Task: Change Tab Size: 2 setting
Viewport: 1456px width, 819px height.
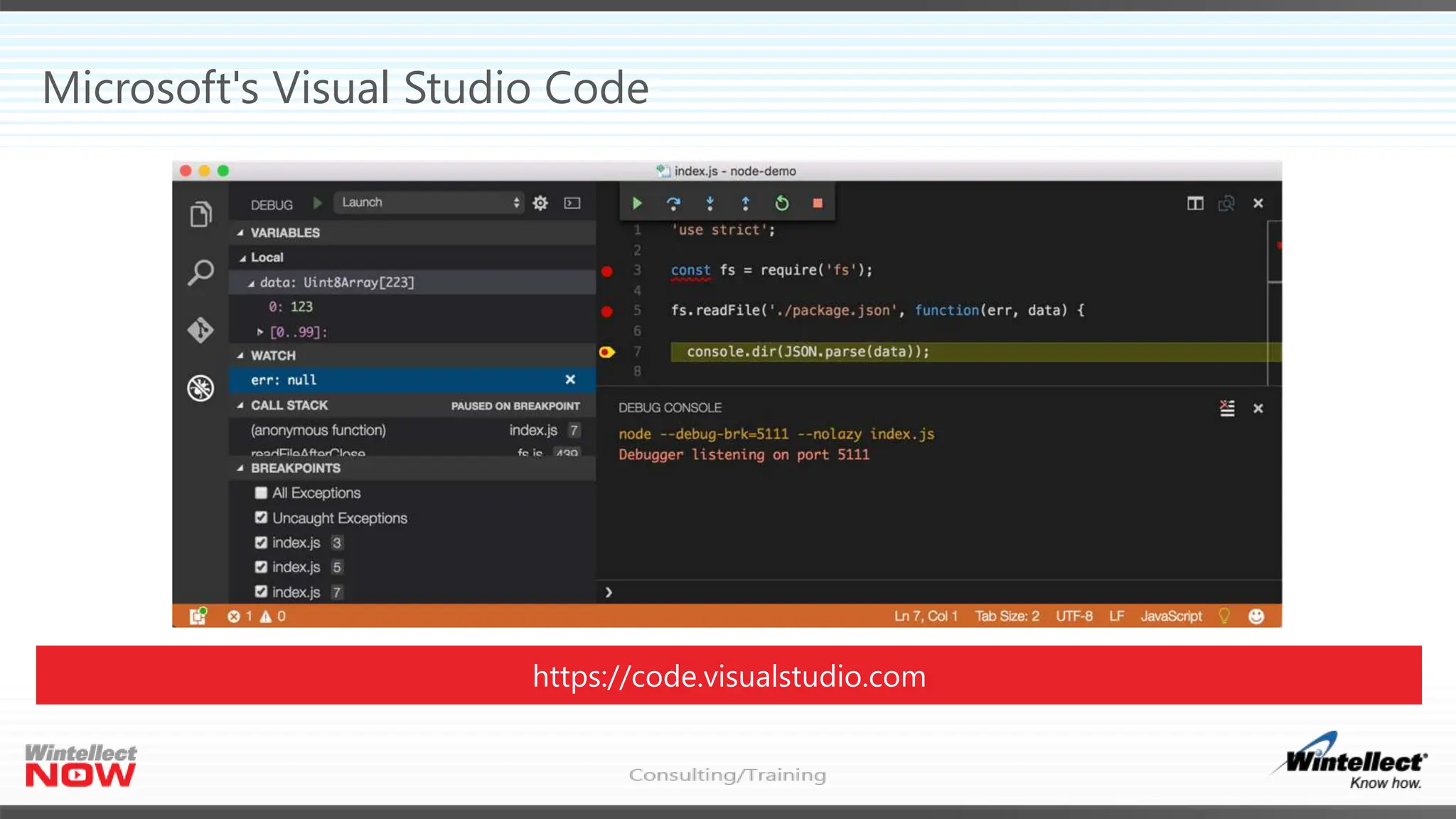Action: [1007, 616]
